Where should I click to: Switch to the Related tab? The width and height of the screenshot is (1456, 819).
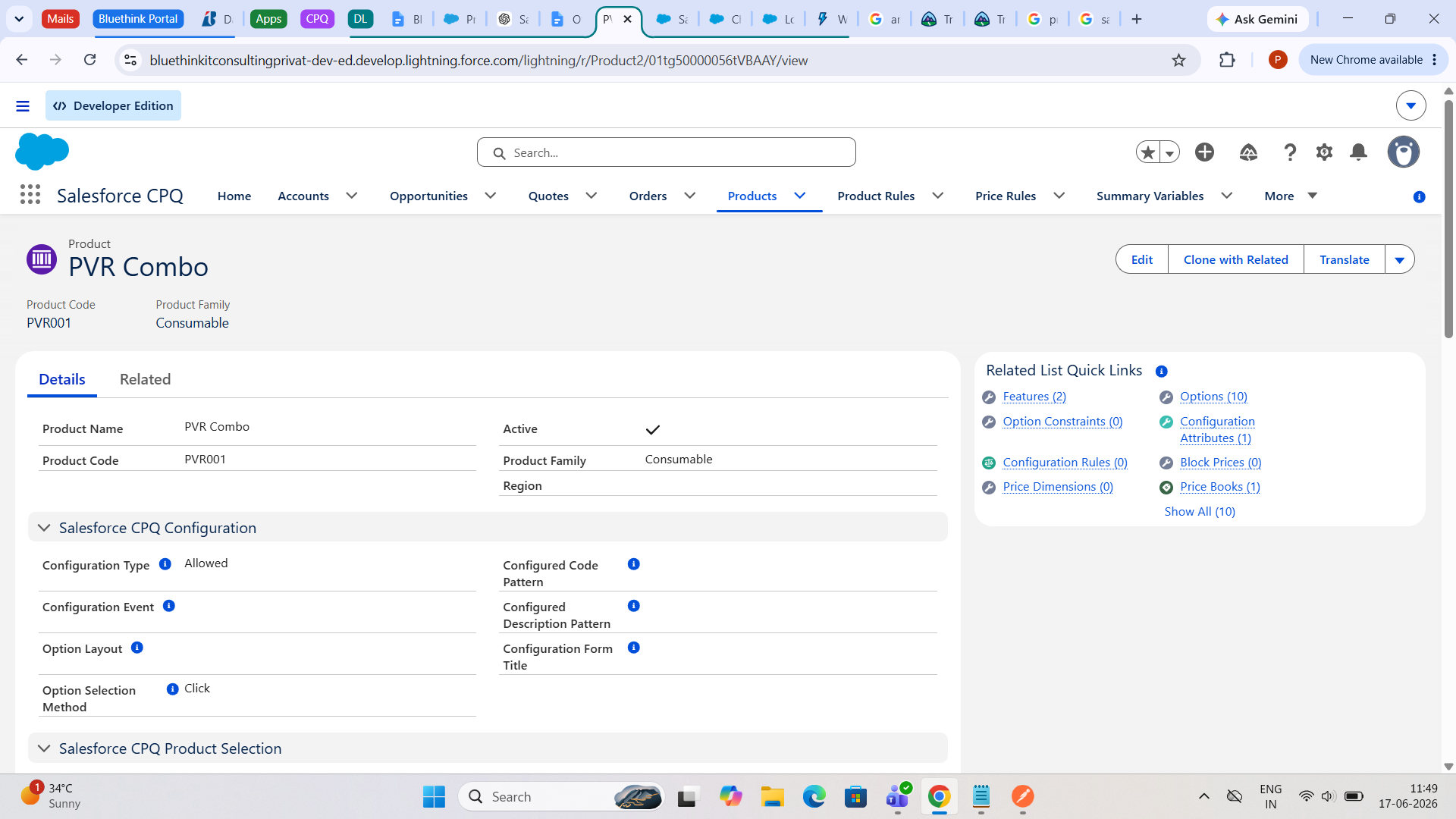coord(145,379)
